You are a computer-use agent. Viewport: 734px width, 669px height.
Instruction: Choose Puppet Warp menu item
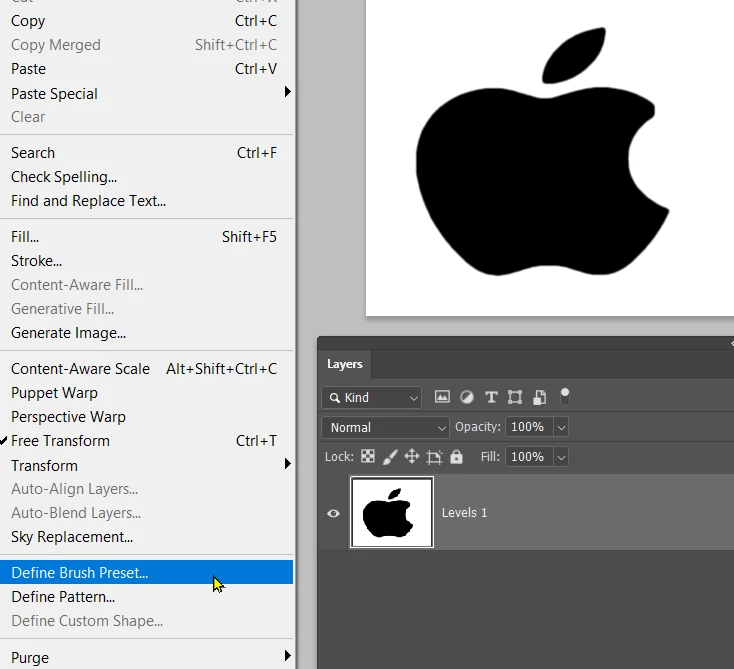(x=147, y=392)
